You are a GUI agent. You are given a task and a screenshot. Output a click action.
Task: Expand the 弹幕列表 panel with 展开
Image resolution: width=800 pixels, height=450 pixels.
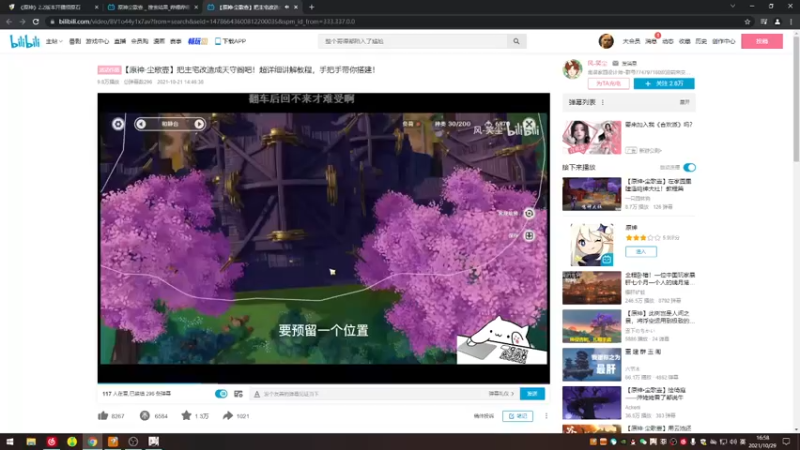(685, 103)
